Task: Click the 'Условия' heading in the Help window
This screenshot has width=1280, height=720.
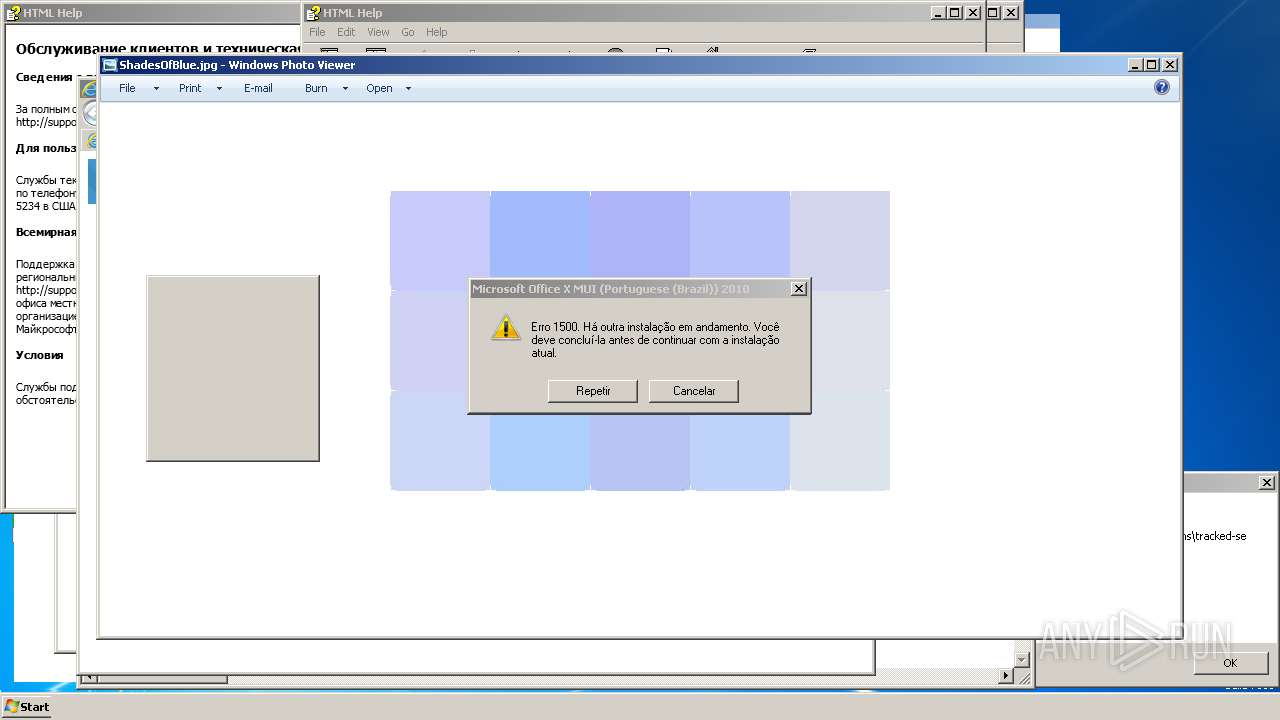Action: click(x=40, y=355)
